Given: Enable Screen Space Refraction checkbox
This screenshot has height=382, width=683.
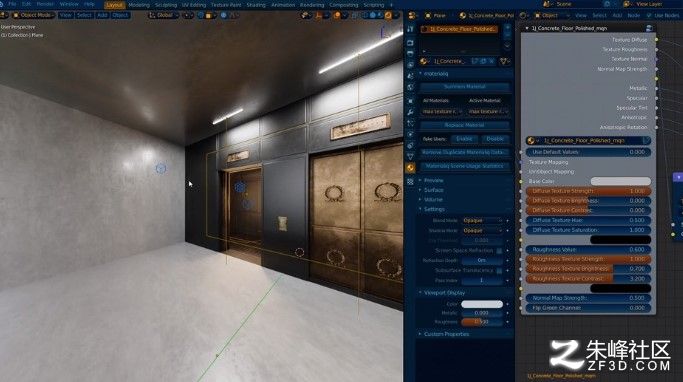Looking at the screenshot, I should [x=499, y=250].
